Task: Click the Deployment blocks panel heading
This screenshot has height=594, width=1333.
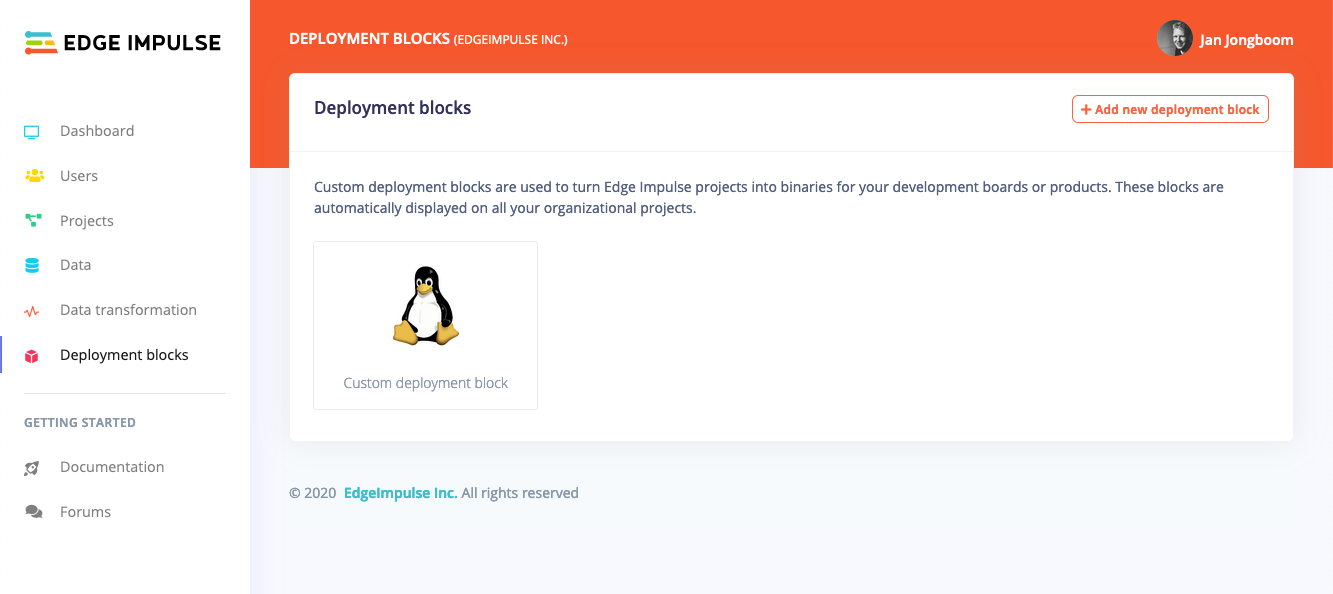Action: pos(393,108)
